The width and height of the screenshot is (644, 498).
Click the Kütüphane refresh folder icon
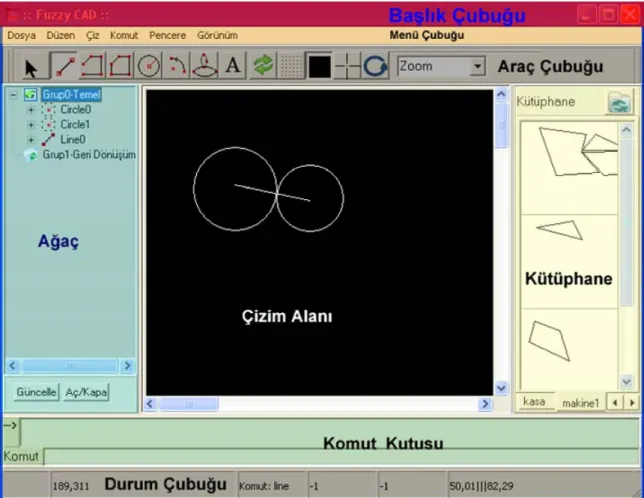tap(619, 102)
